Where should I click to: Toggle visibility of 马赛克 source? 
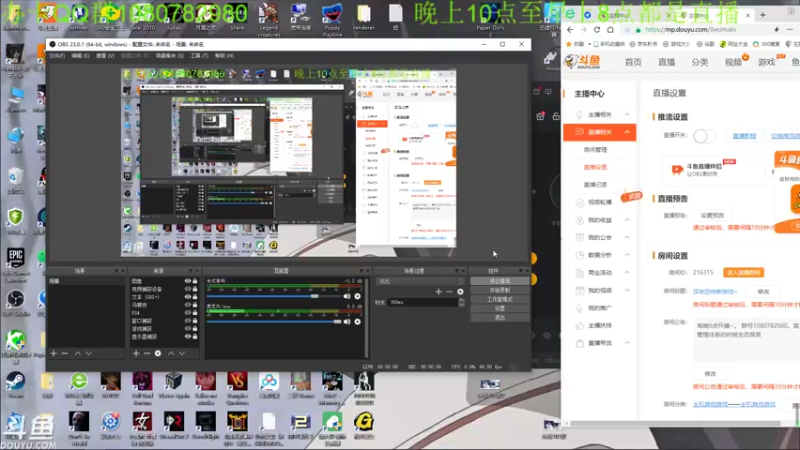pyautogui.click(x=188, y=305)
